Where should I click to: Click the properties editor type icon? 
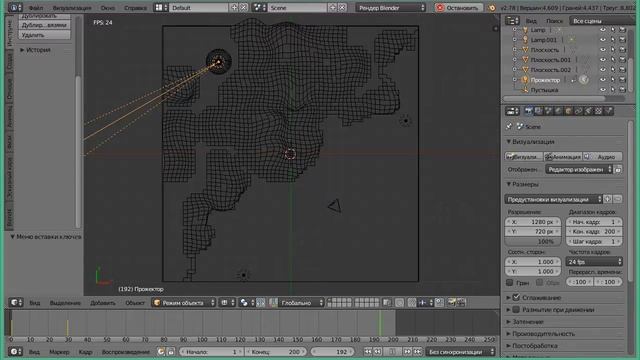(x=512, y=111)
